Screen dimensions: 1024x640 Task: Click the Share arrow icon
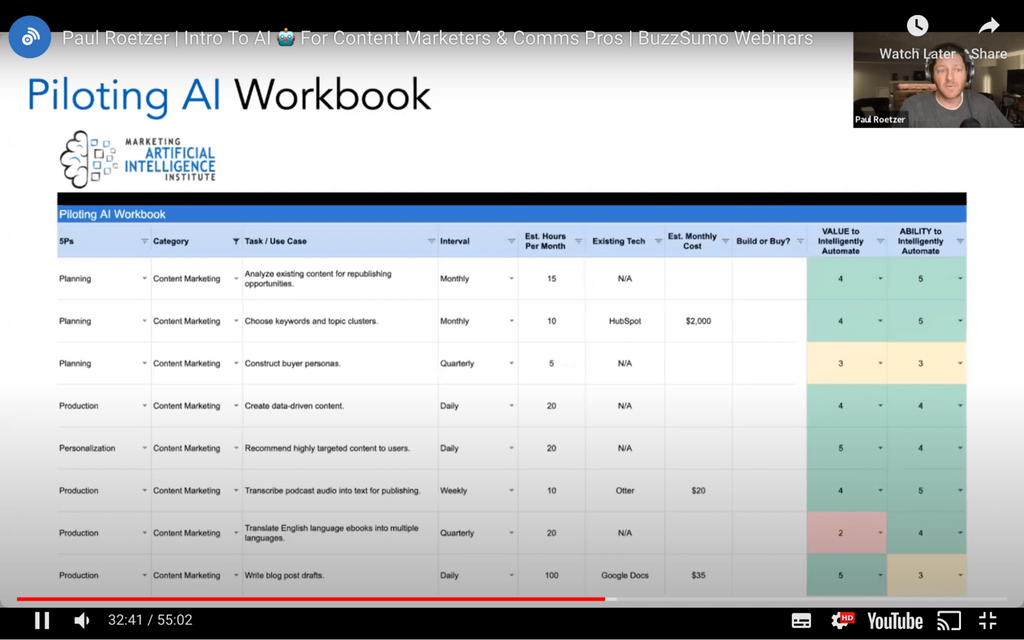989,27
